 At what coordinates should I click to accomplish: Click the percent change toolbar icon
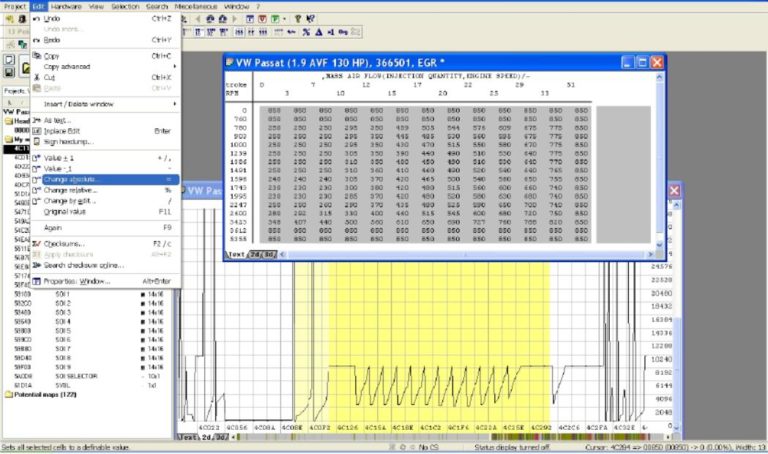(306, 32)
